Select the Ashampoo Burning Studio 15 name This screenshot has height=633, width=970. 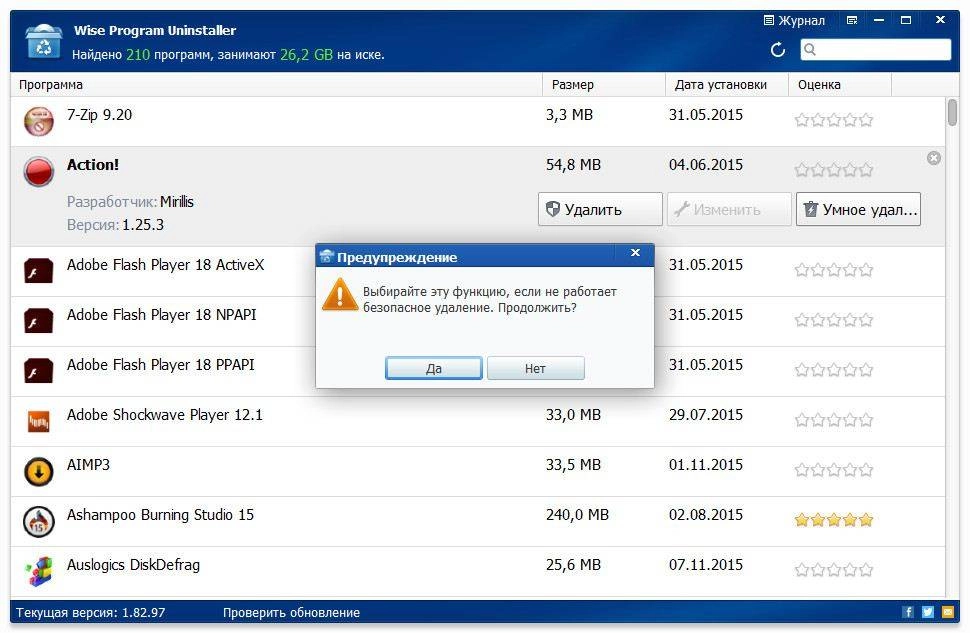(160, 515)
